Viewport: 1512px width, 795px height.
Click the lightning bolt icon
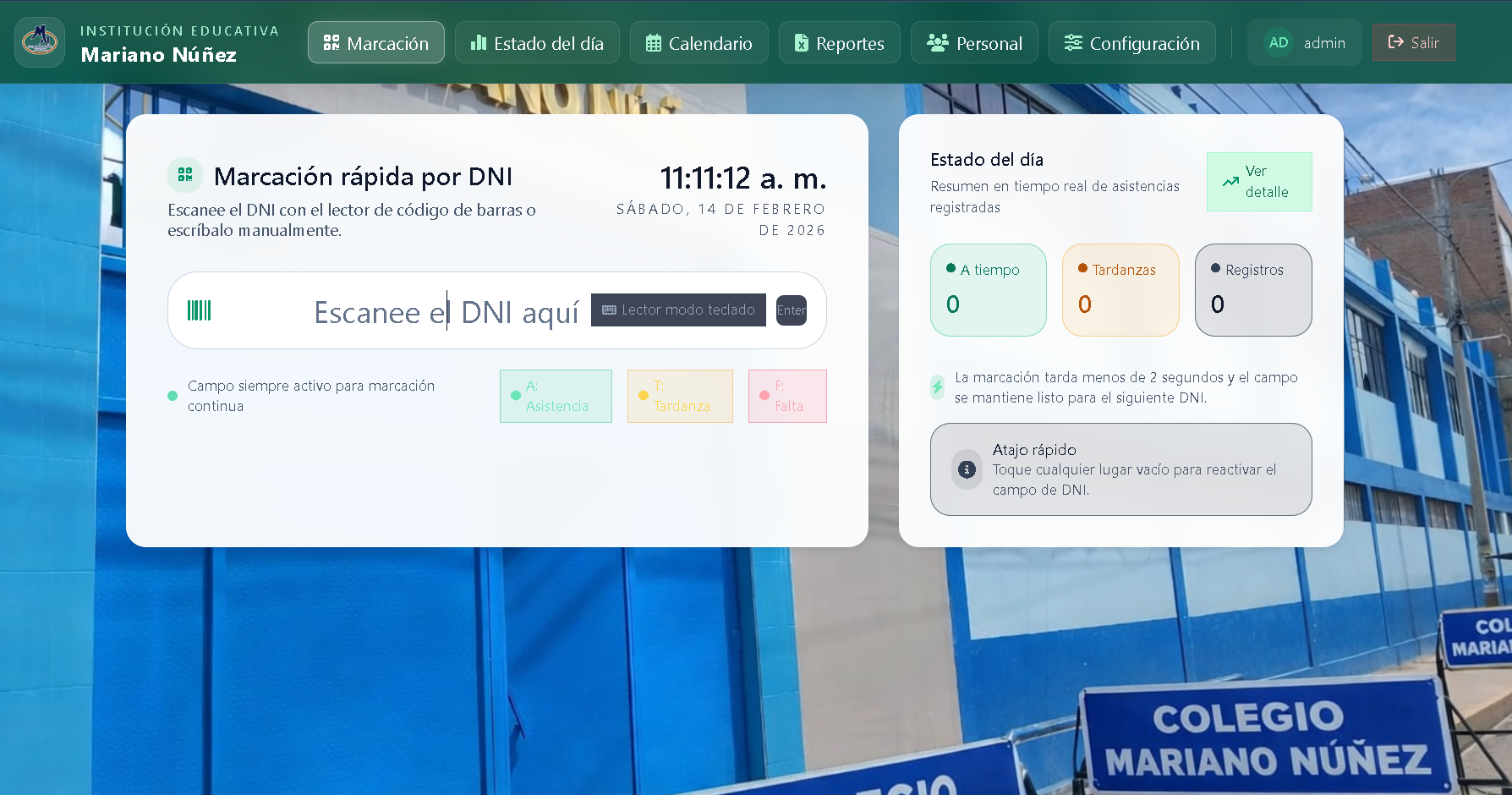(937, 387)
